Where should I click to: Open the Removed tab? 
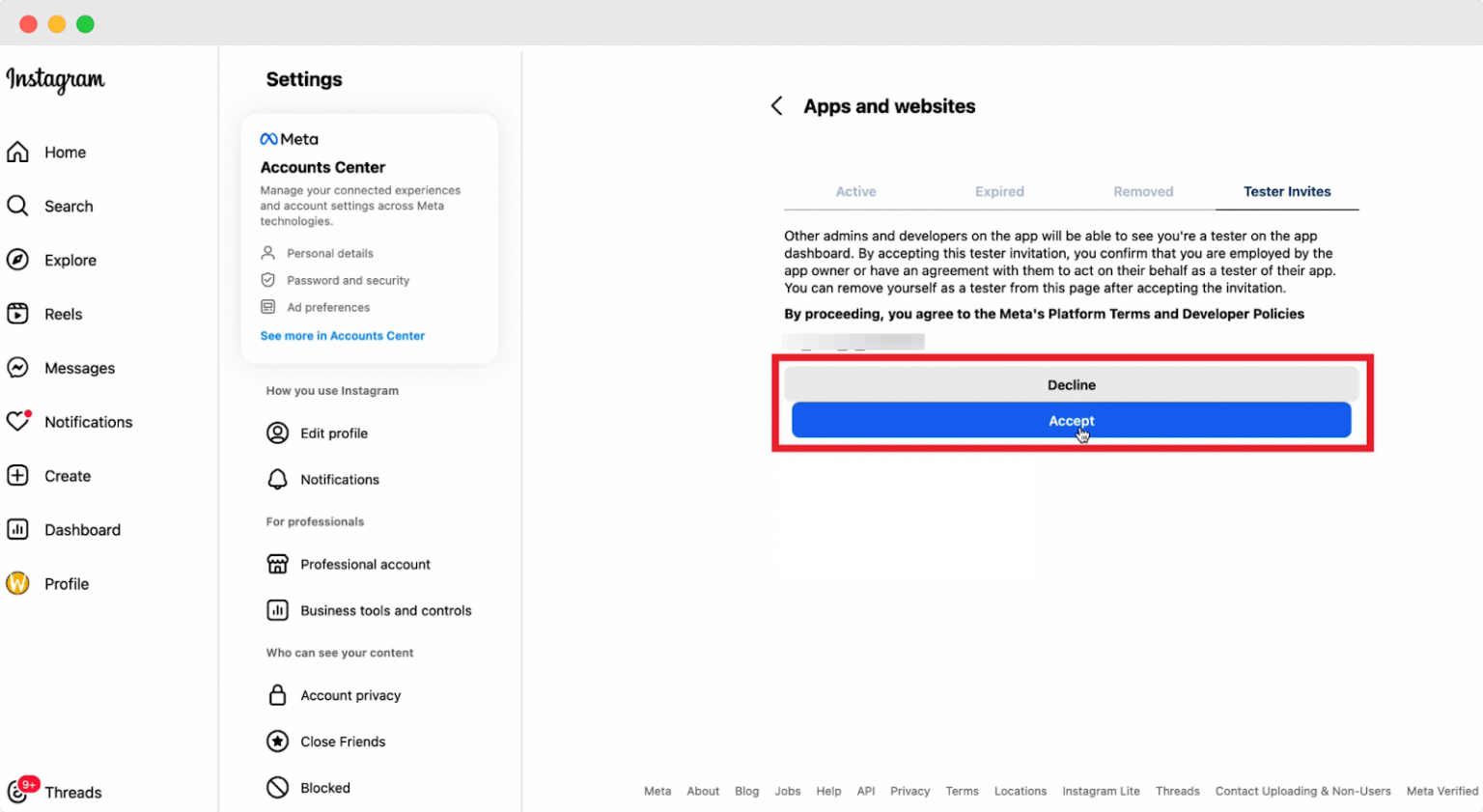(x=1143, y=191)
